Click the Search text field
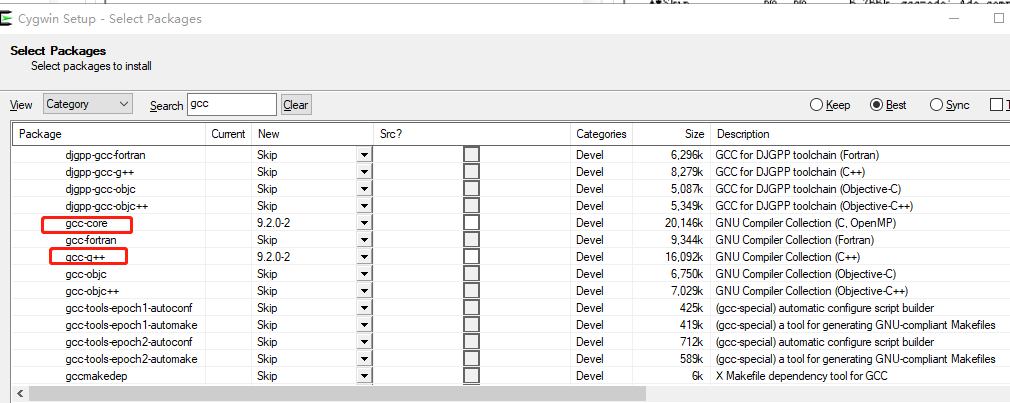The height and width of the screenshot is (403, 1010). (x=231, y=104)
